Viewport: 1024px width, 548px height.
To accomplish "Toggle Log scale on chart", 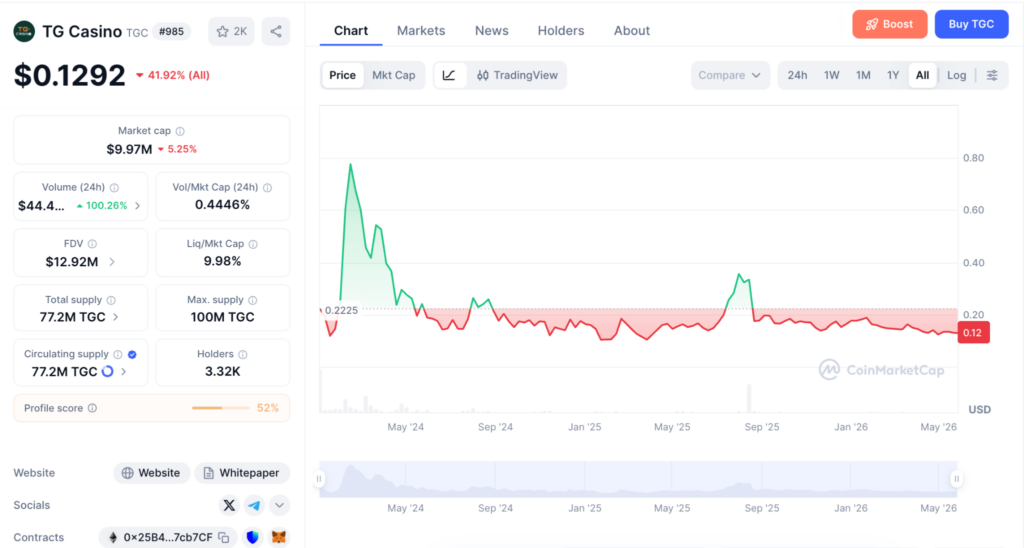I will pos(956,75).
